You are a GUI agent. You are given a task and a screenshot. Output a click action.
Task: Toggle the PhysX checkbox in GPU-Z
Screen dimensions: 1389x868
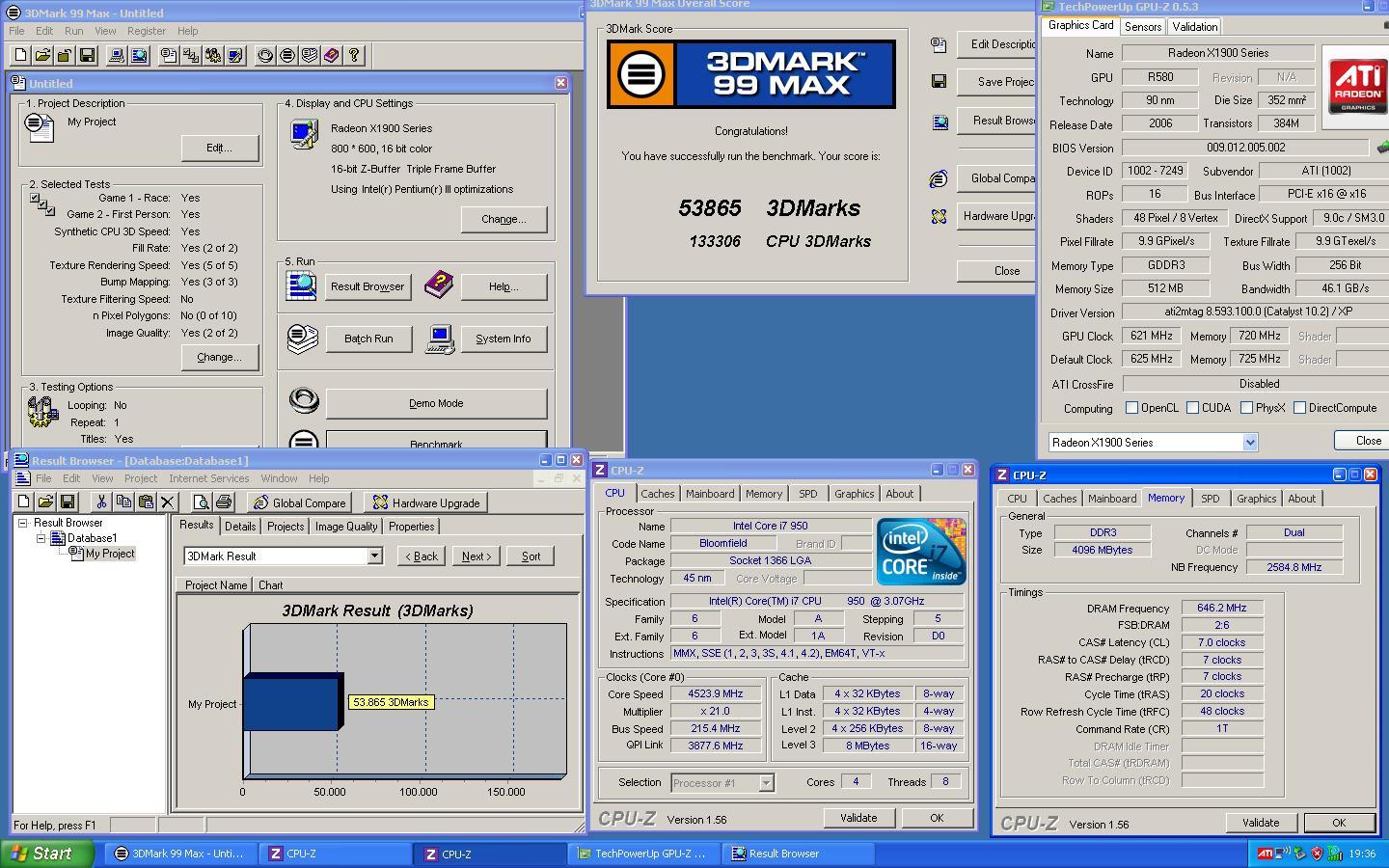(1246, 408)
